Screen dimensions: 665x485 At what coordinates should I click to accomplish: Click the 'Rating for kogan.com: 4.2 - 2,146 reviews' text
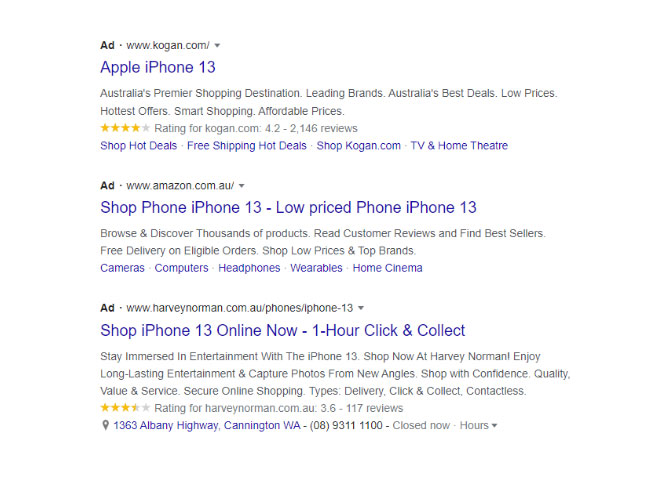(256, 128)
